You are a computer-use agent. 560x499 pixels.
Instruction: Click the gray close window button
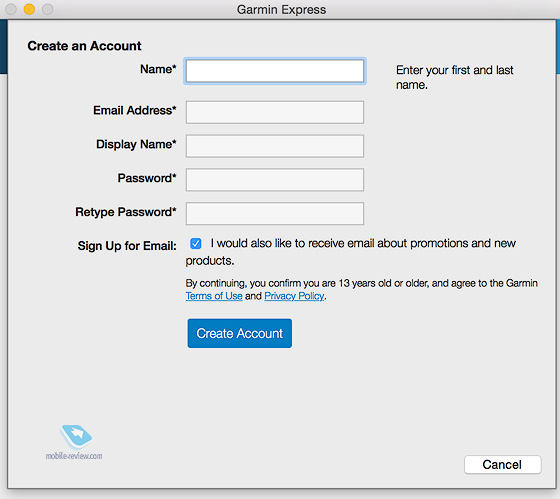(x=11, y=9)
